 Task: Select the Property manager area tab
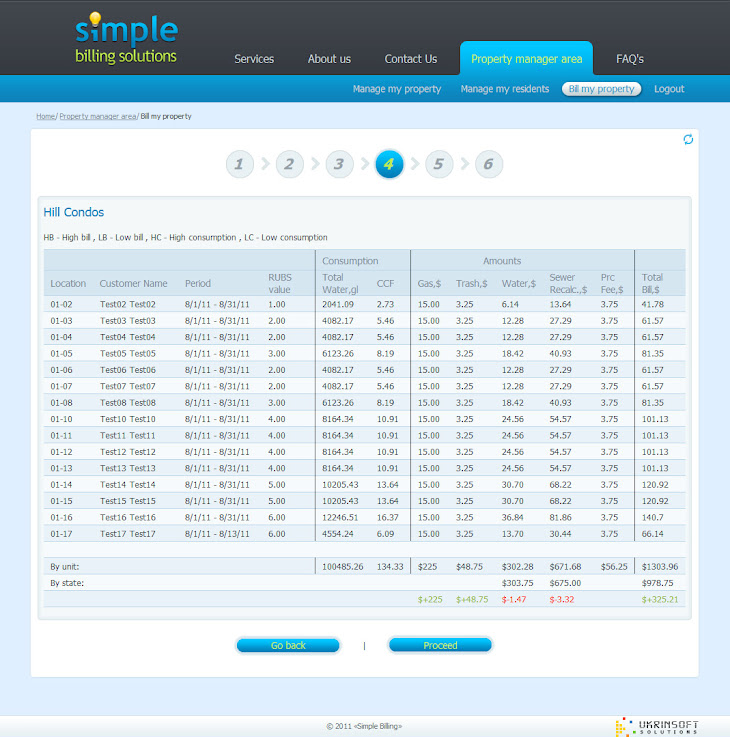(526, 58)
